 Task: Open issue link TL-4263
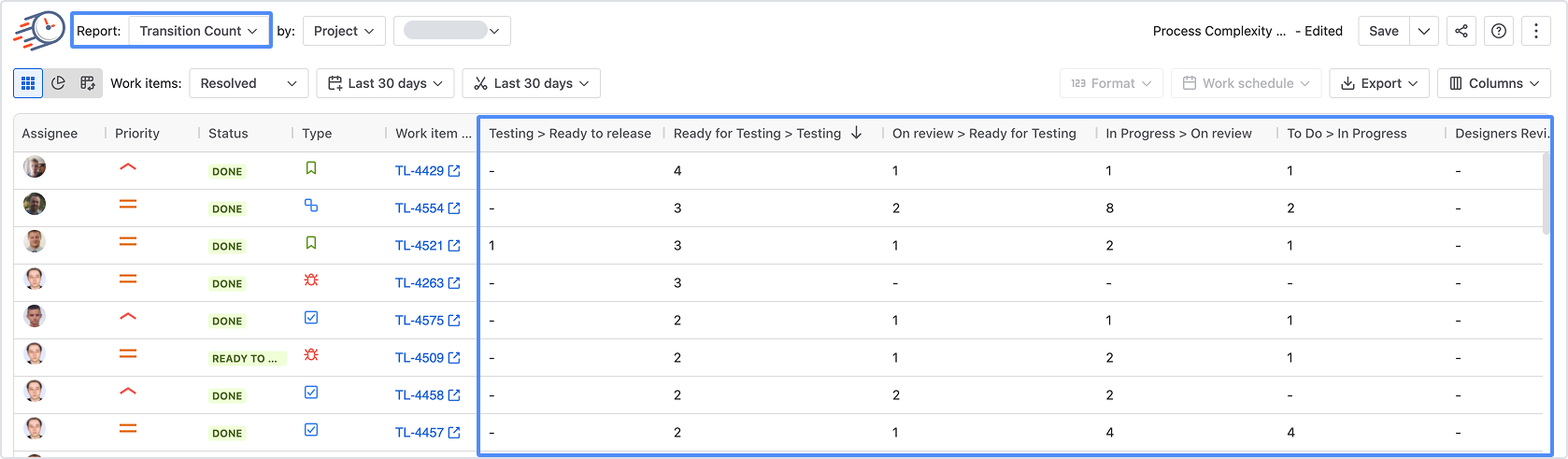tap(420, 283)
